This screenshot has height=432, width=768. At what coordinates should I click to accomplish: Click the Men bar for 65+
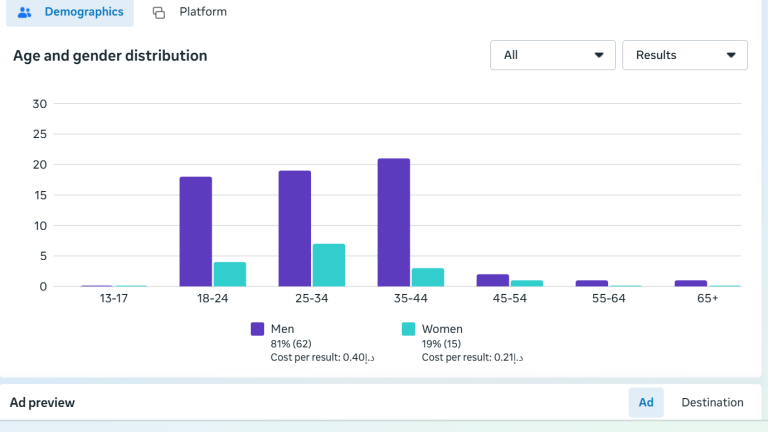tap(692, 283)
